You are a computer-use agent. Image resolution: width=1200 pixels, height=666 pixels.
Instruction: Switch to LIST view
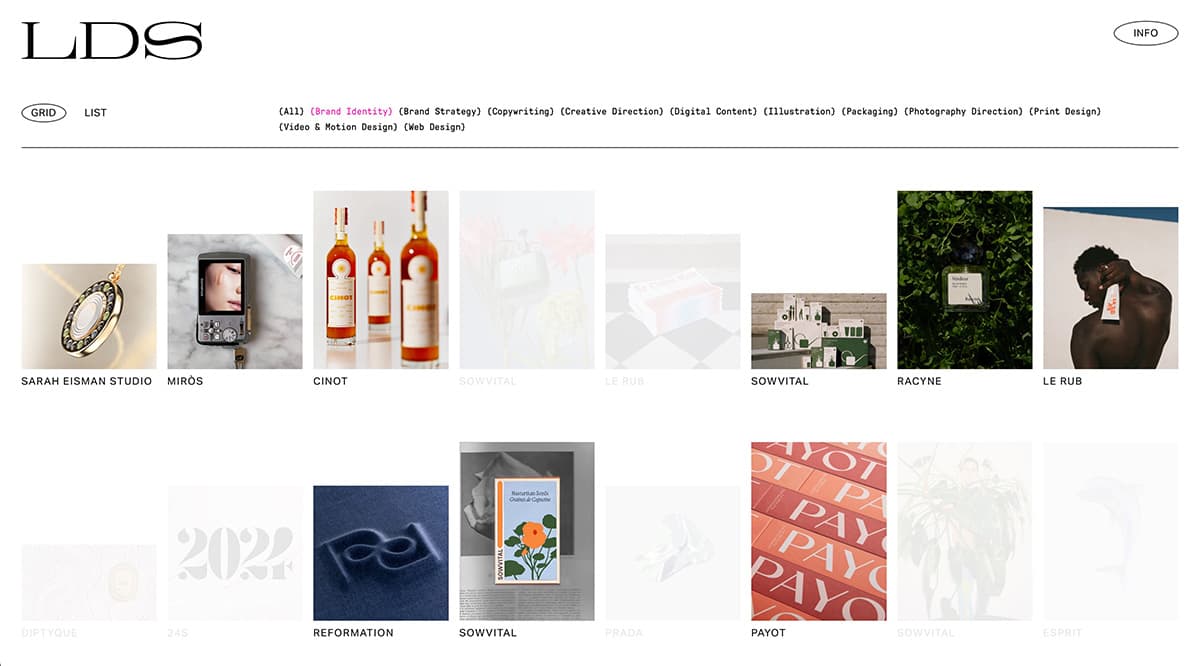[x=95, y=113]
